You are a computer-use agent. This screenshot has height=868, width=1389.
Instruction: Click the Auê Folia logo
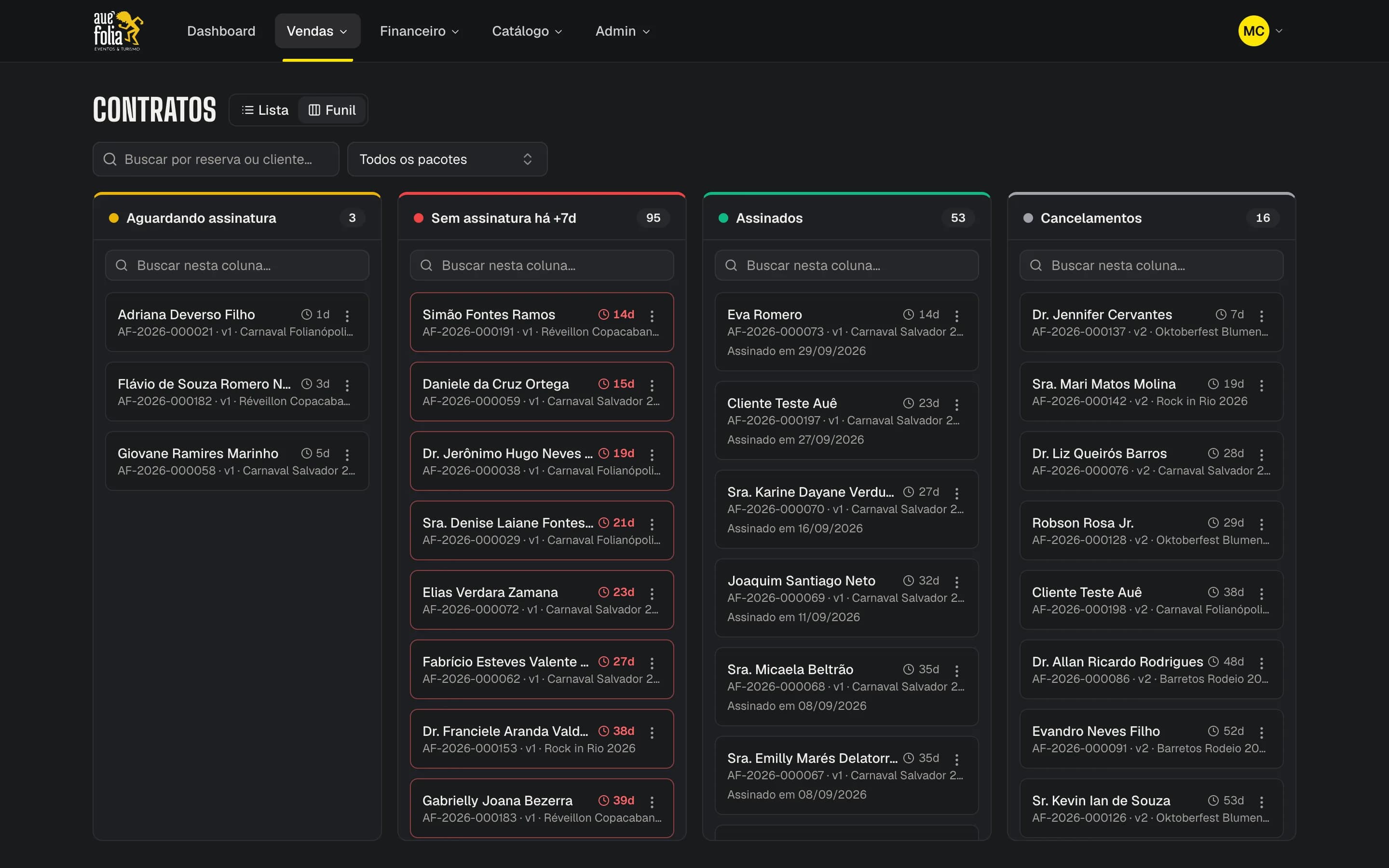(x=118, y=31)
